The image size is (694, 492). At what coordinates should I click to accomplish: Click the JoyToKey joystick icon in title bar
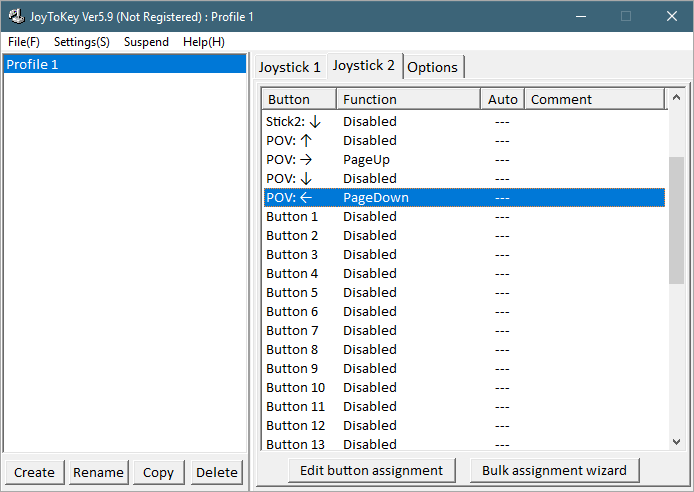pyautogui.click(x=16, y=16)
